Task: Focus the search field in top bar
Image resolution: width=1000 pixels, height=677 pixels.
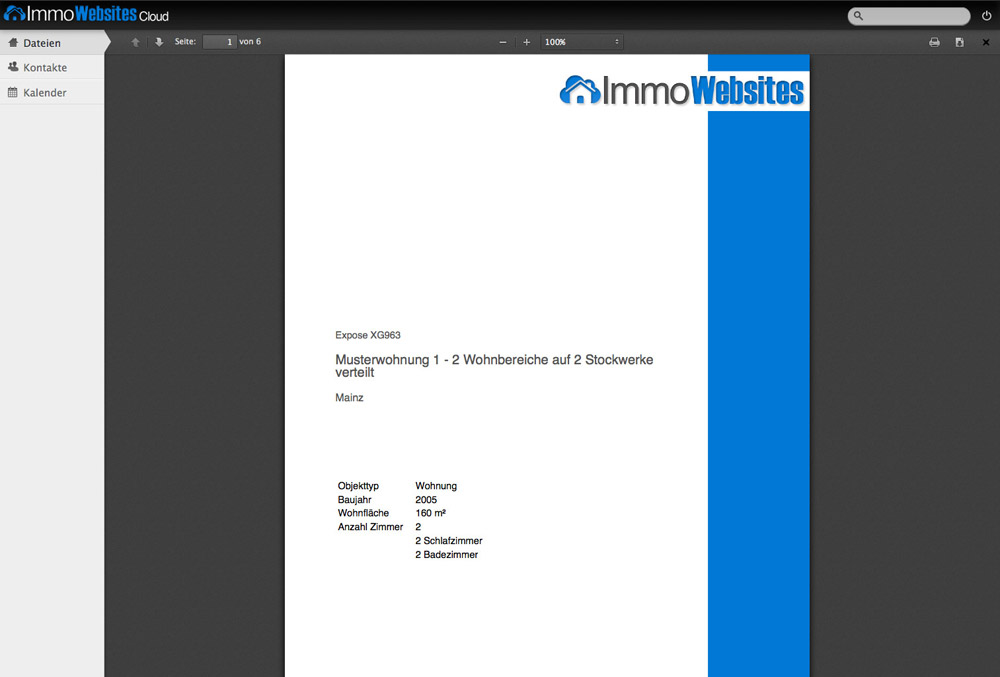Action: (x=909, y=15)
